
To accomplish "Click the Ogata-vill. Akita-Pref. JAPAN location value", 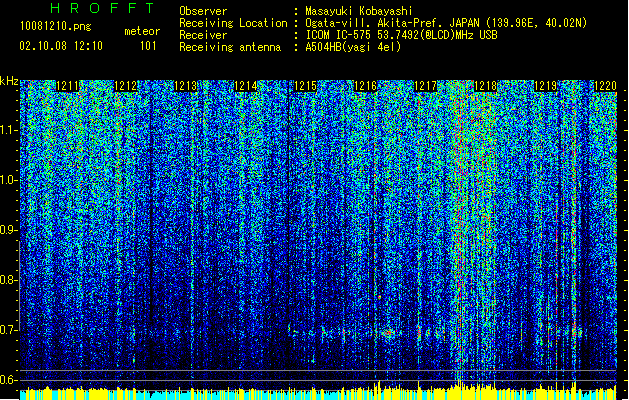I will click(x=446, y=23).
